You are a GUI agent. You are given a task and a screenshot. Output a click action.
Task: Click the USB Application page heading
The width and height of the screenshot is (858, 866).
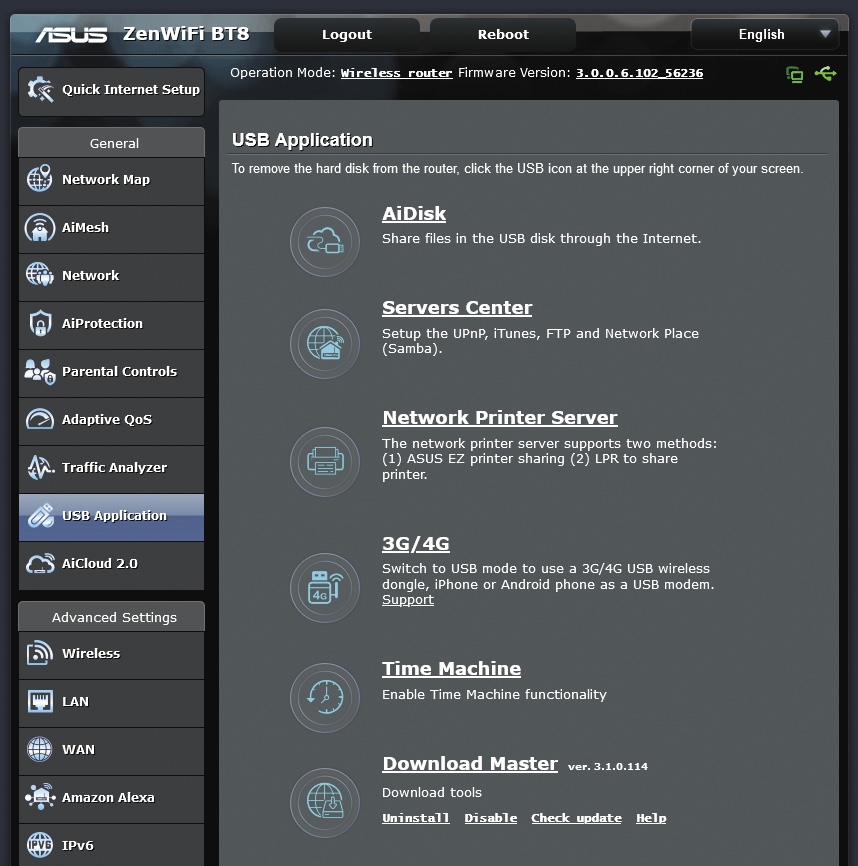(x=302, y=140)
